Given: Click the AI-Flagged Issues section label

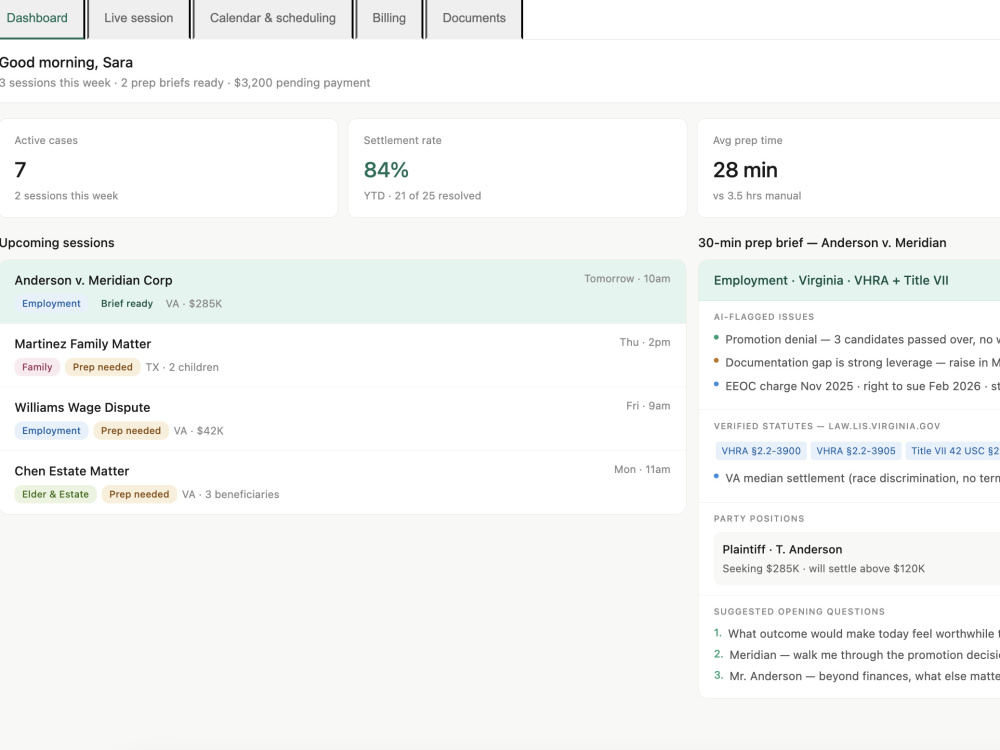Looking at the screenshot, I should pyautogui.click(x=763, y=317).
